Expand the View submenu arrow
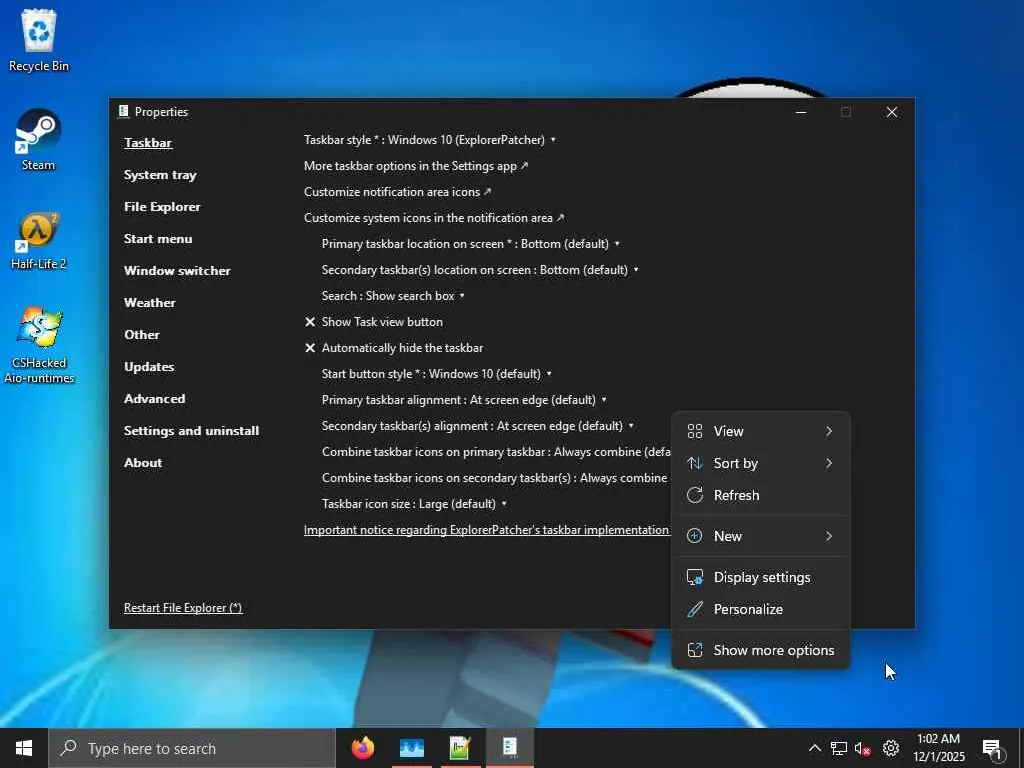The image size is (1024, 768). 829,431
